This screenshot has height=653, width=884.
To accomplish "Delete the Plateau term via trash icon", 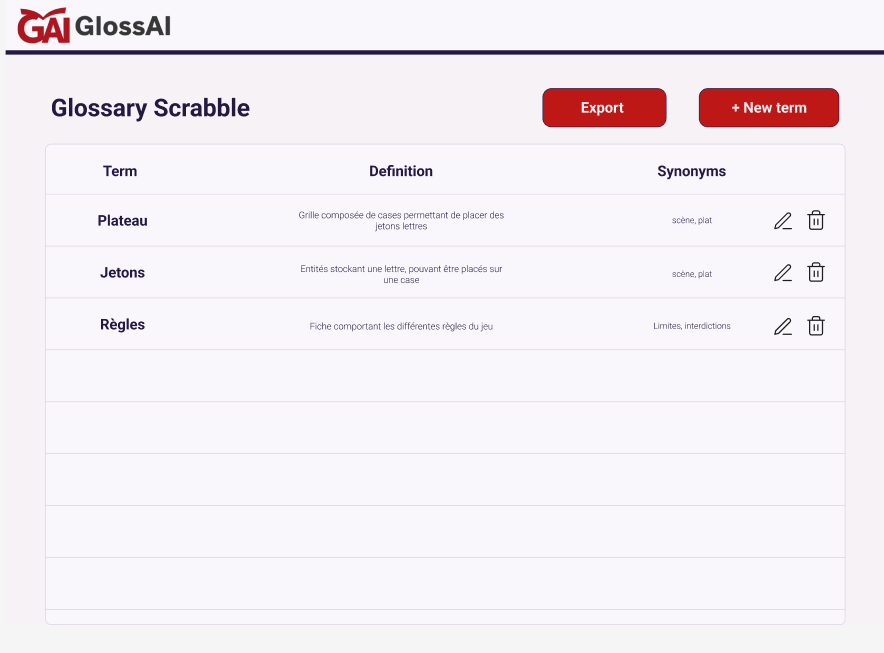I will pos(816,221).
